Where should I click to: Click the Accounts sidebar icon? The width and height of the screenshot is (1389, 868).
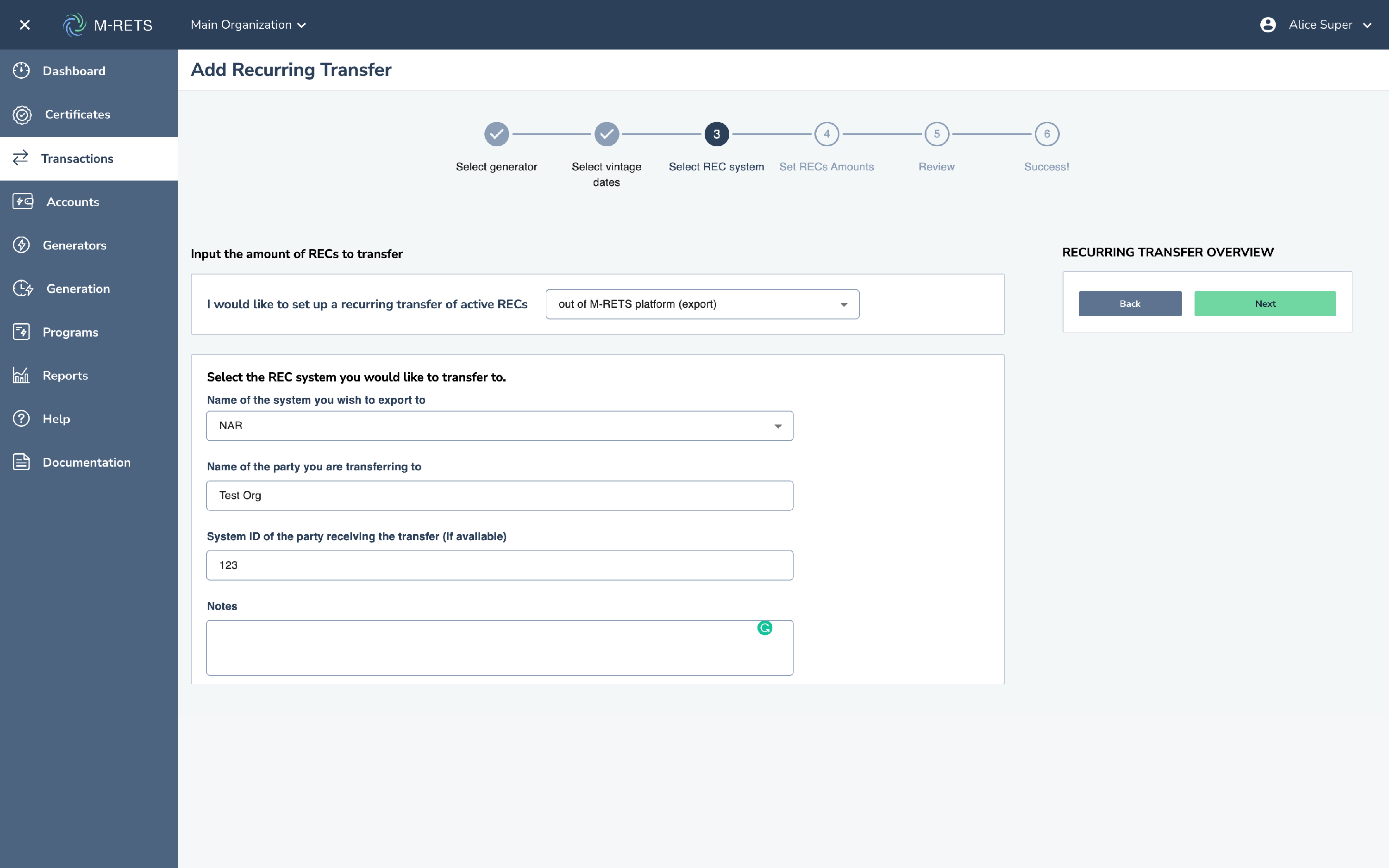[x=23, y=201]
